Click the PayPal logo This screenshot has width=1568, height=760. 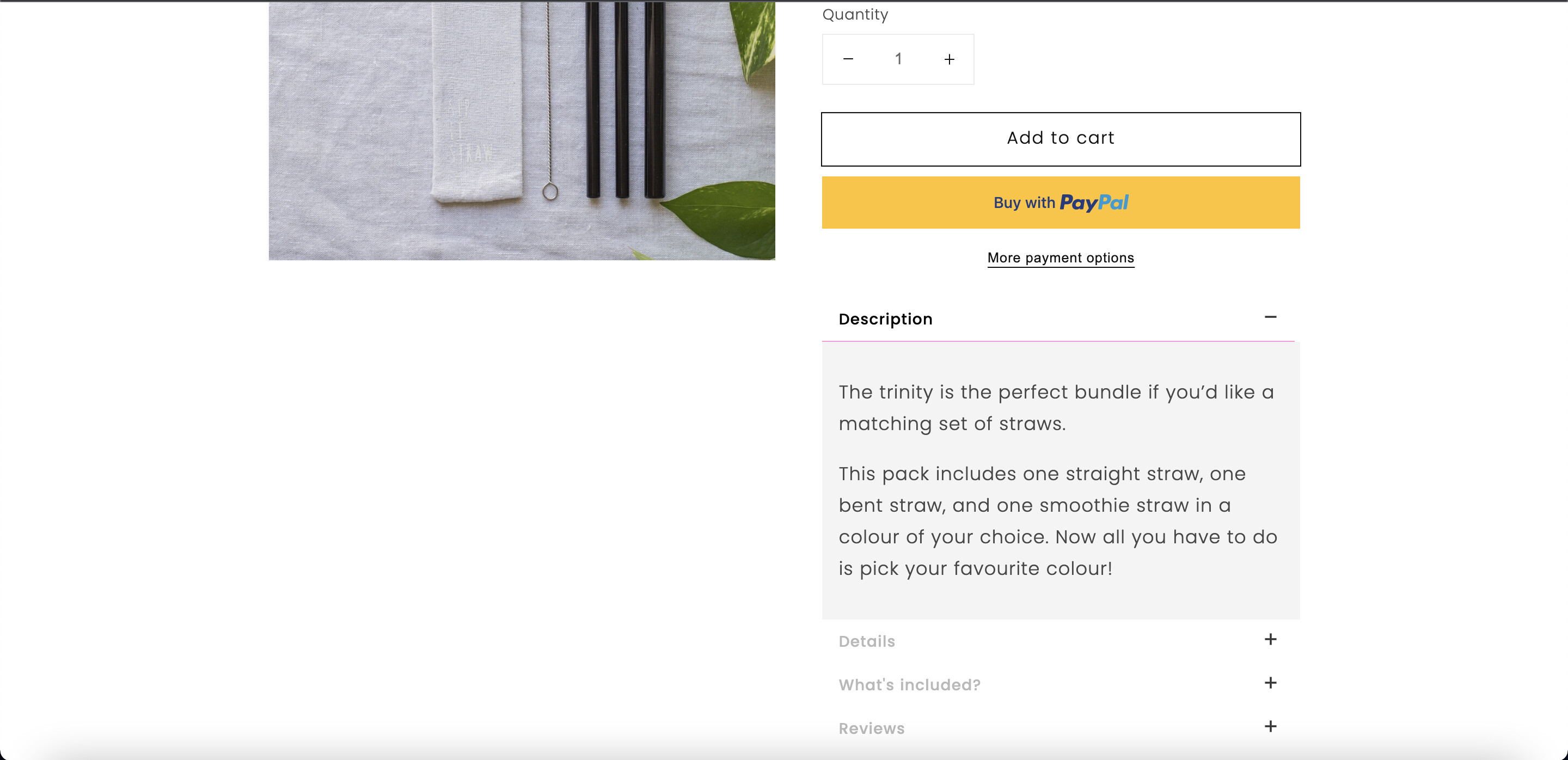1094,203
